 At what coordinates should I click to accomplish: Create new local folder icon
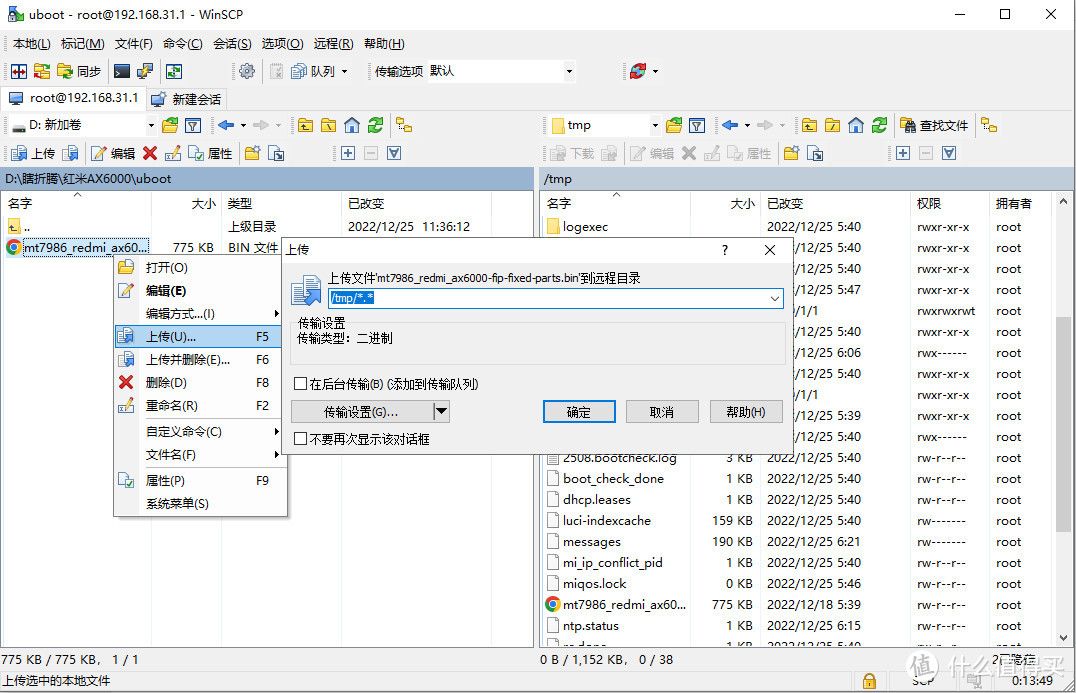(253, 153)
